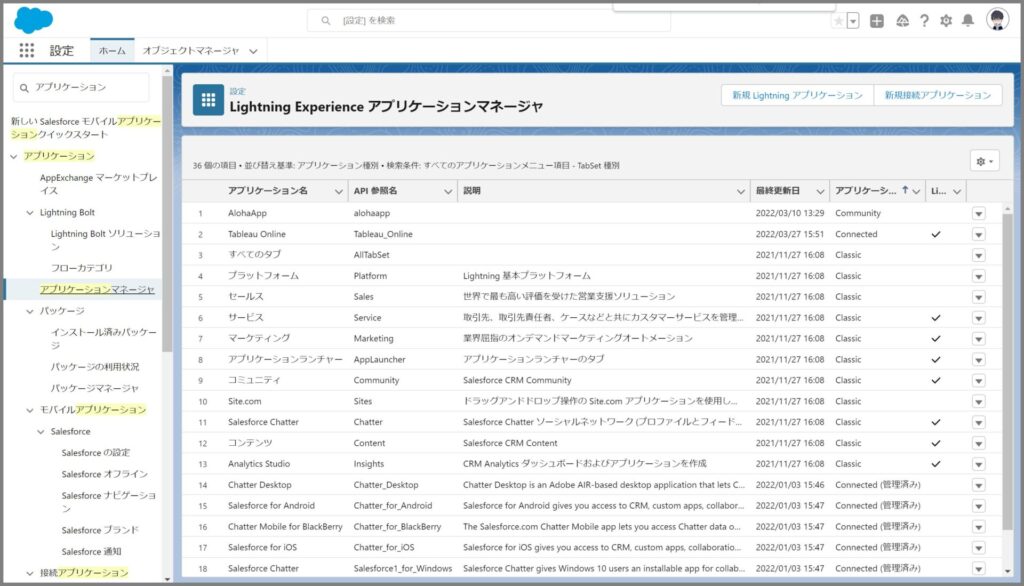Click the 新規接続アプリケーション button
1024x586 pixels.
(x=938, y=94)
